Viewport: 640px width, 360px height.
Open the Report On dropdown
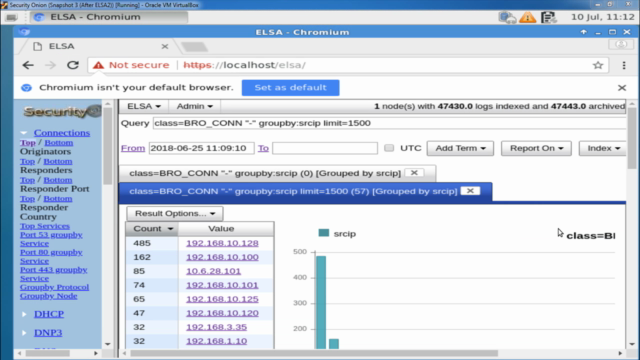pyautogui.click(x=536, y=148)
